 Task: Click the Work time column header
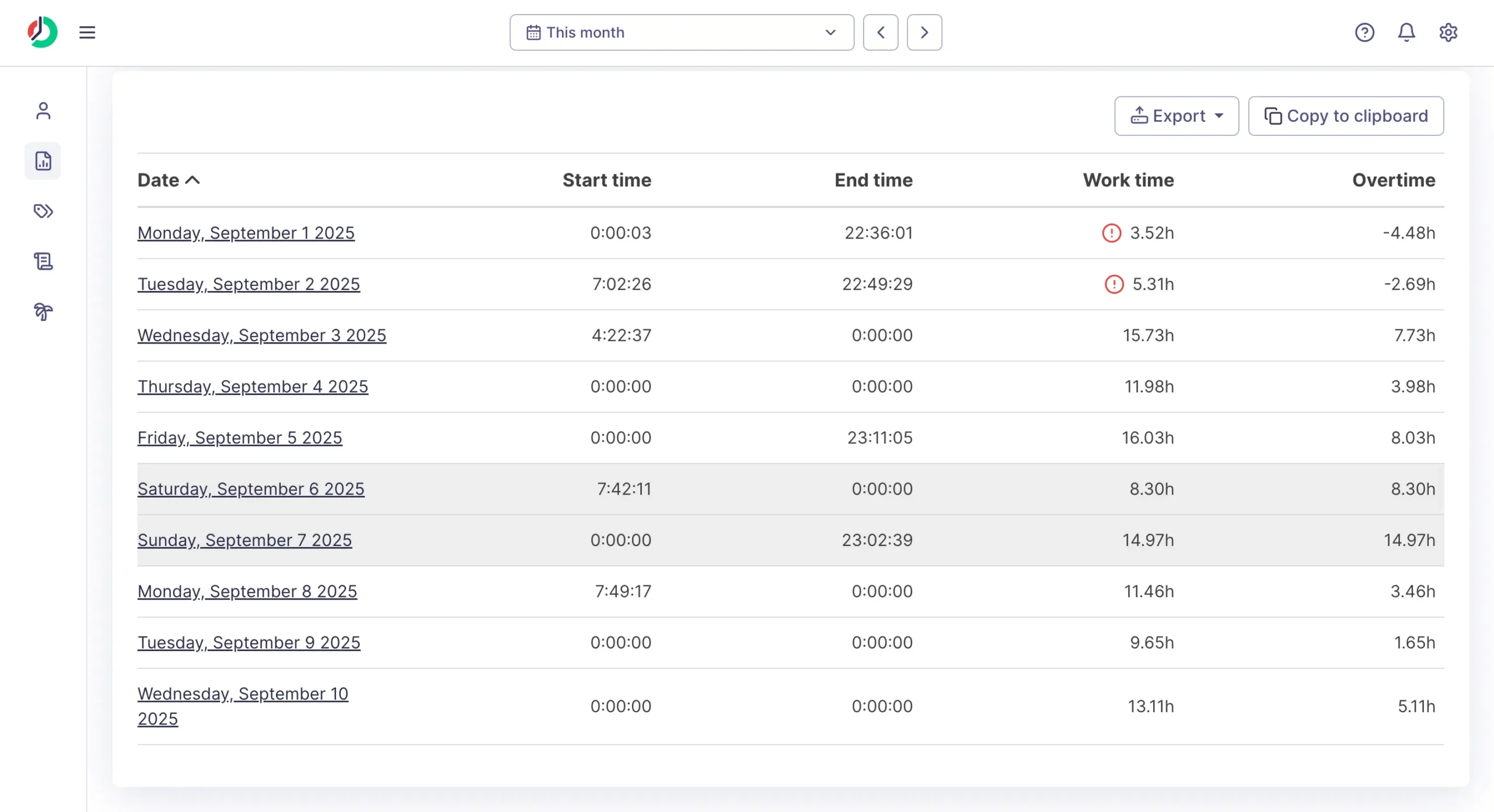1129,180
